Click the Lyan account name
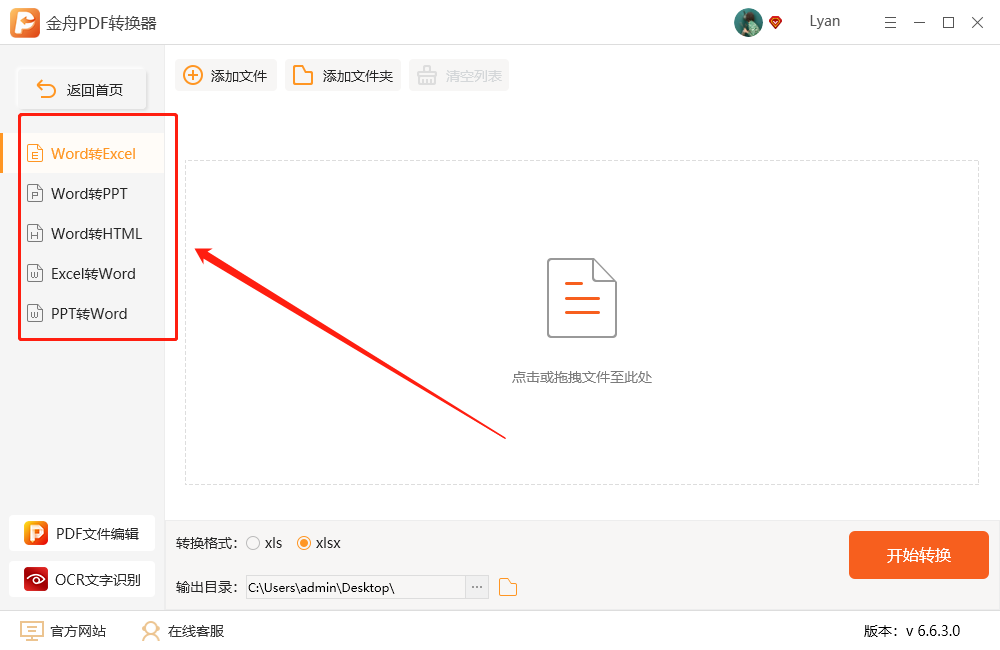The image size is (1000, 650). 824,21
